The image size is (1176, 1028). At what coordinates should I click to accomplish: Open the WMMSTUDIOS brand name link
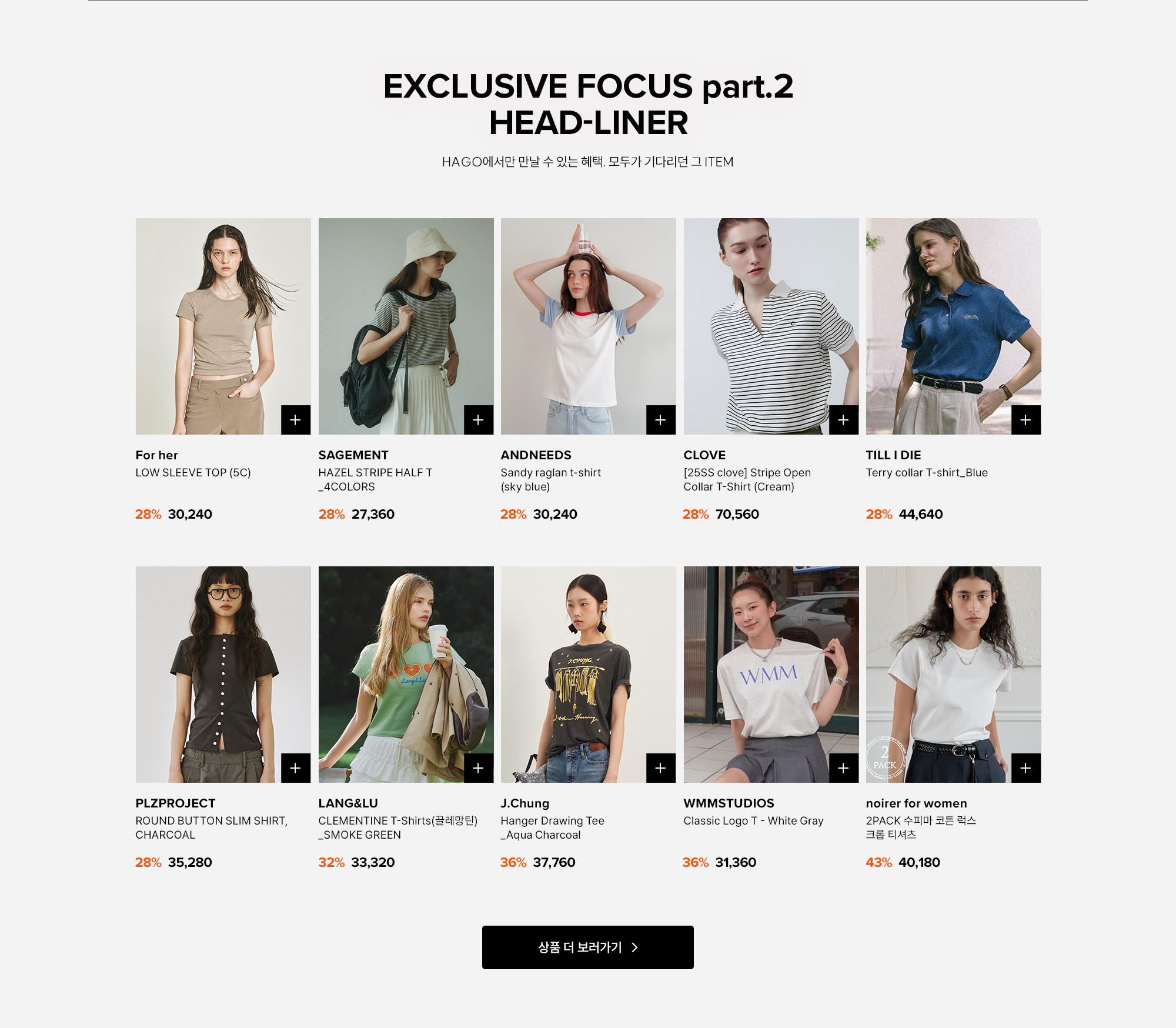coord(729,803)
